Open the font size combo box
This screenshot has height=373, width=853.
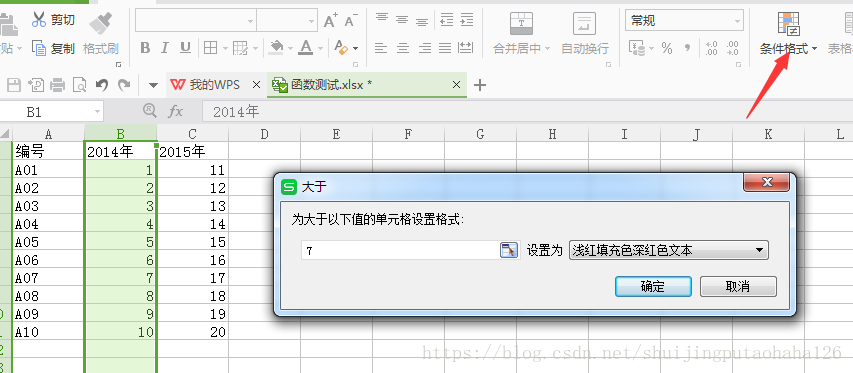click(x=287, y=21)
